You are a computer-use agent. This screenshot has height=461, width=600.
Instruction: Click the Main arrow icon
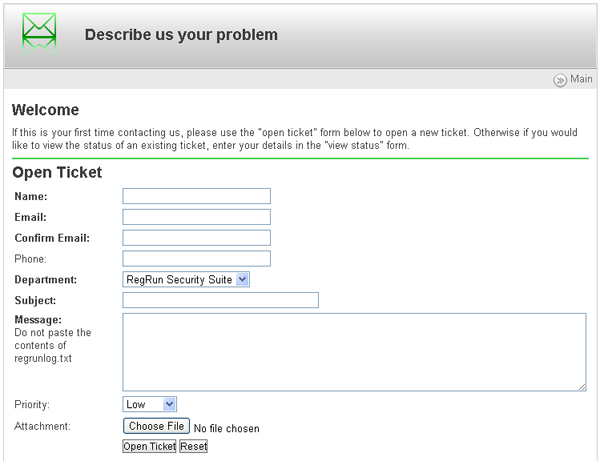pyautogui.click(x=560, y=81)
